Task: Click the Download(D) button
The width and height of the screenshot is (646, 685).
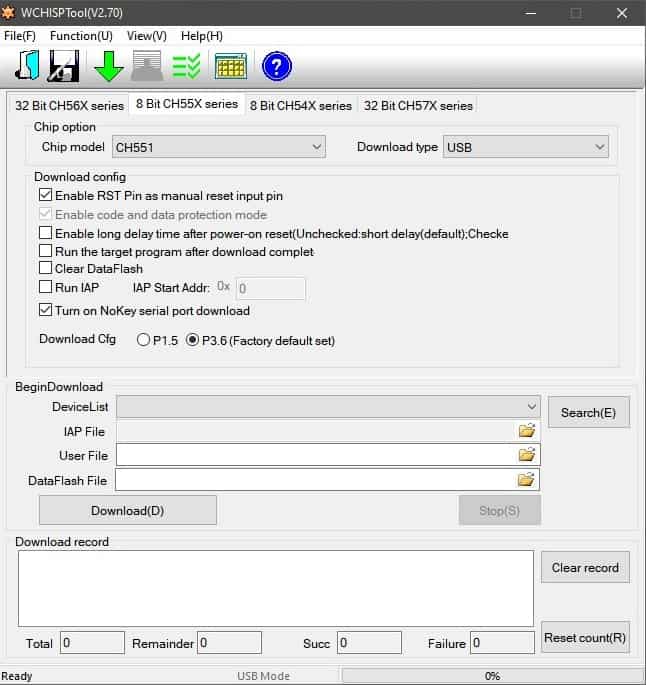Action: click(128, 510)
